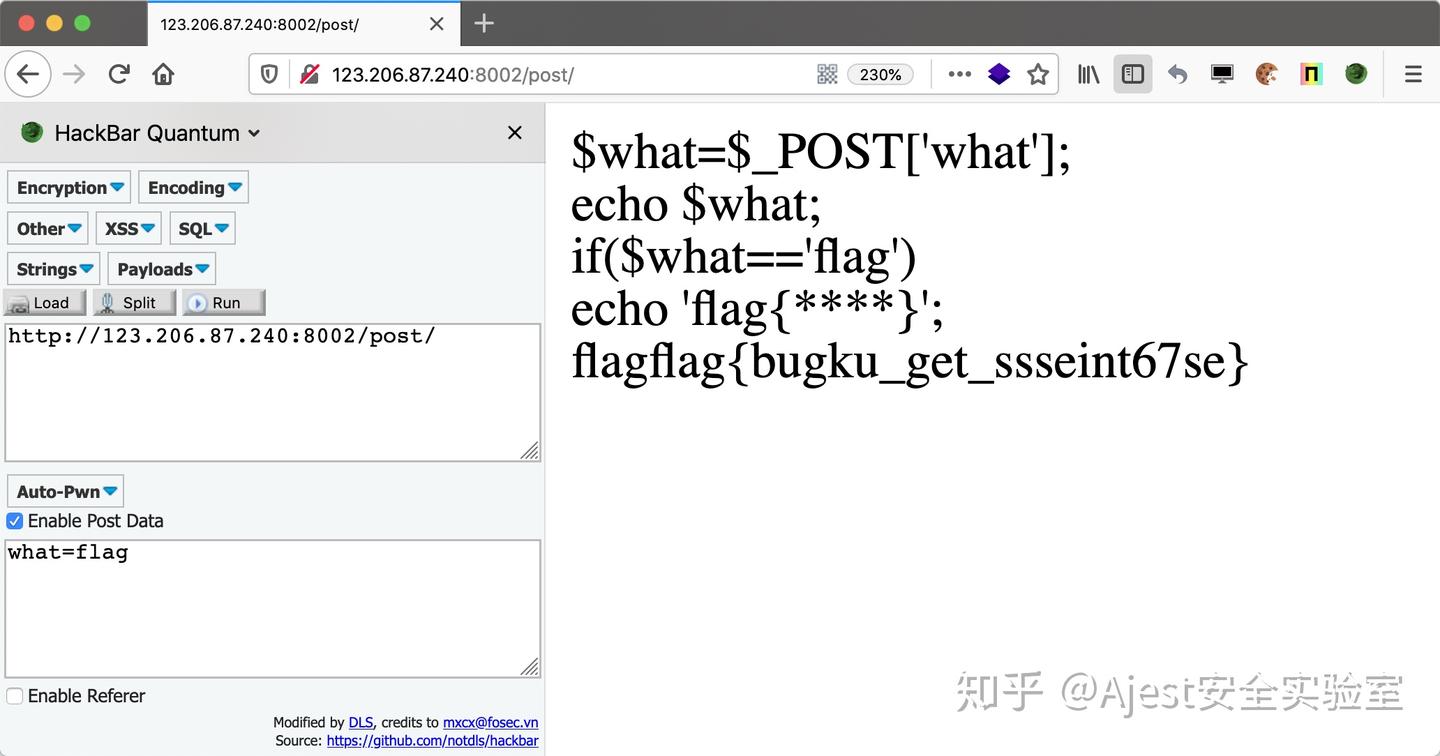Open the Library icon in the toolbar

1087,73
